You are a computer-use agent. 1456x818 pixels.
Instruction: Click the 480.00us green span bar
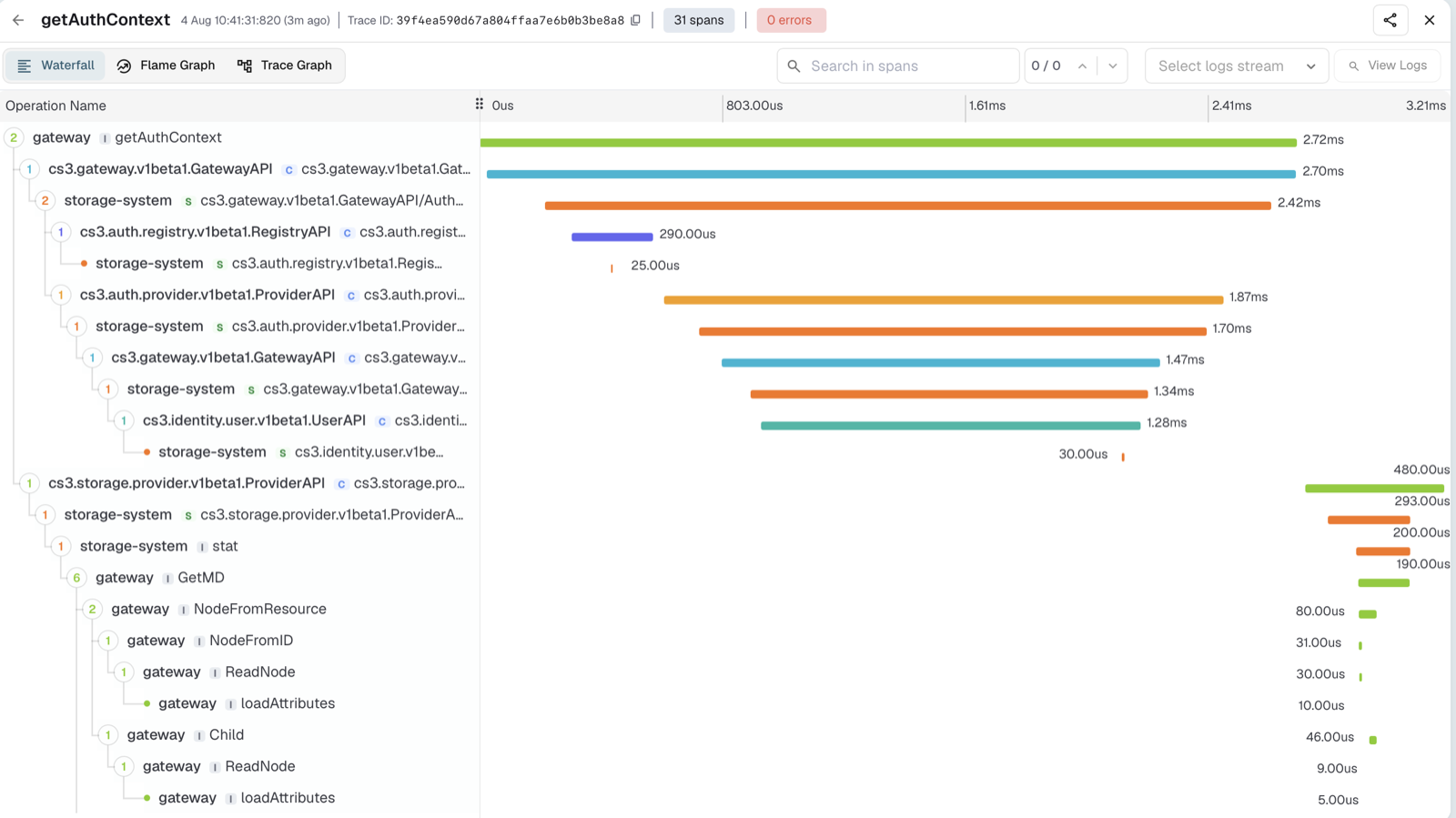click(1374, 489)
